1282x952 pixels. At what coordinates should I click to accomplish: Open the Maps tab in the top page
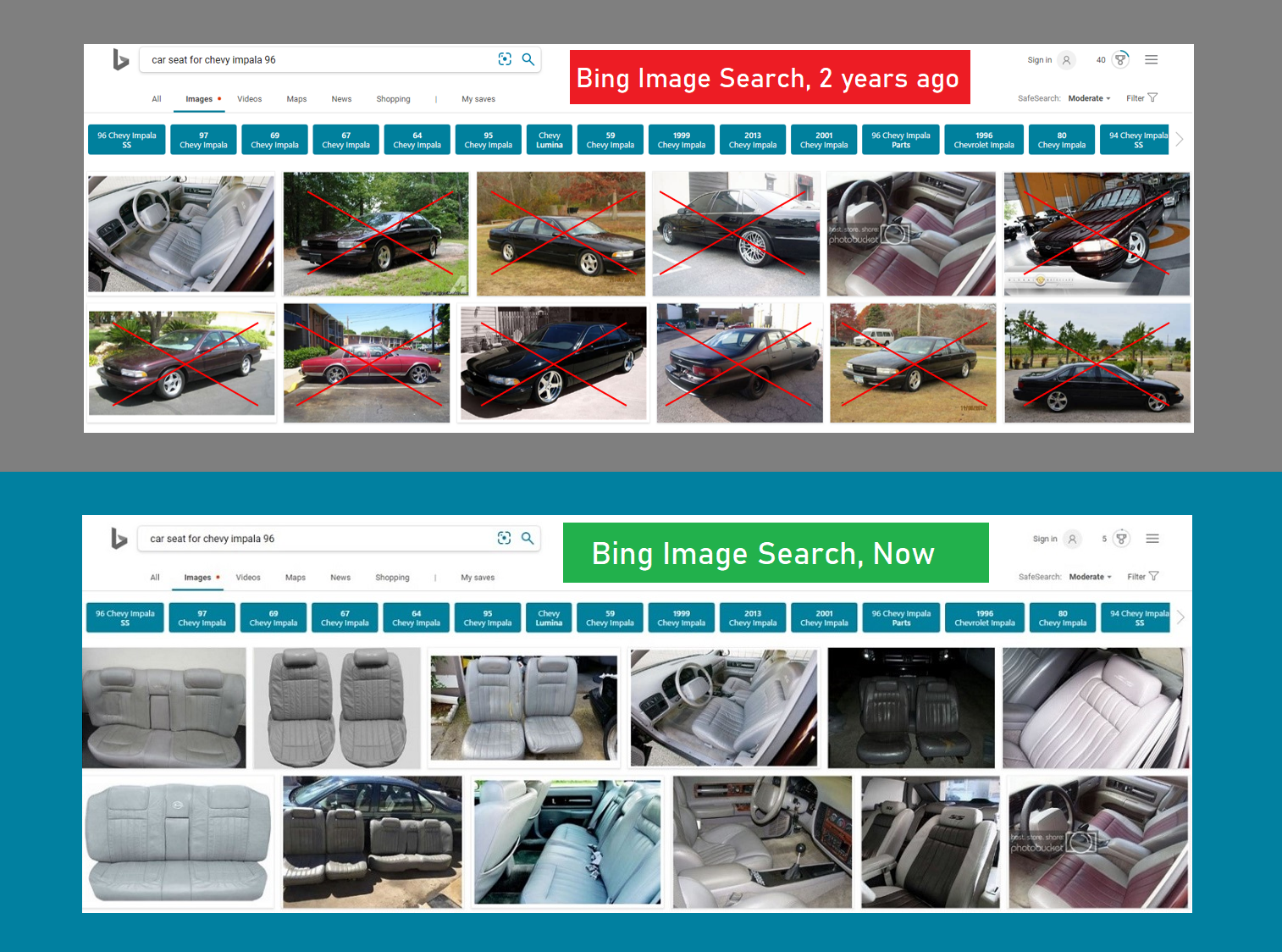pos(296,99)
